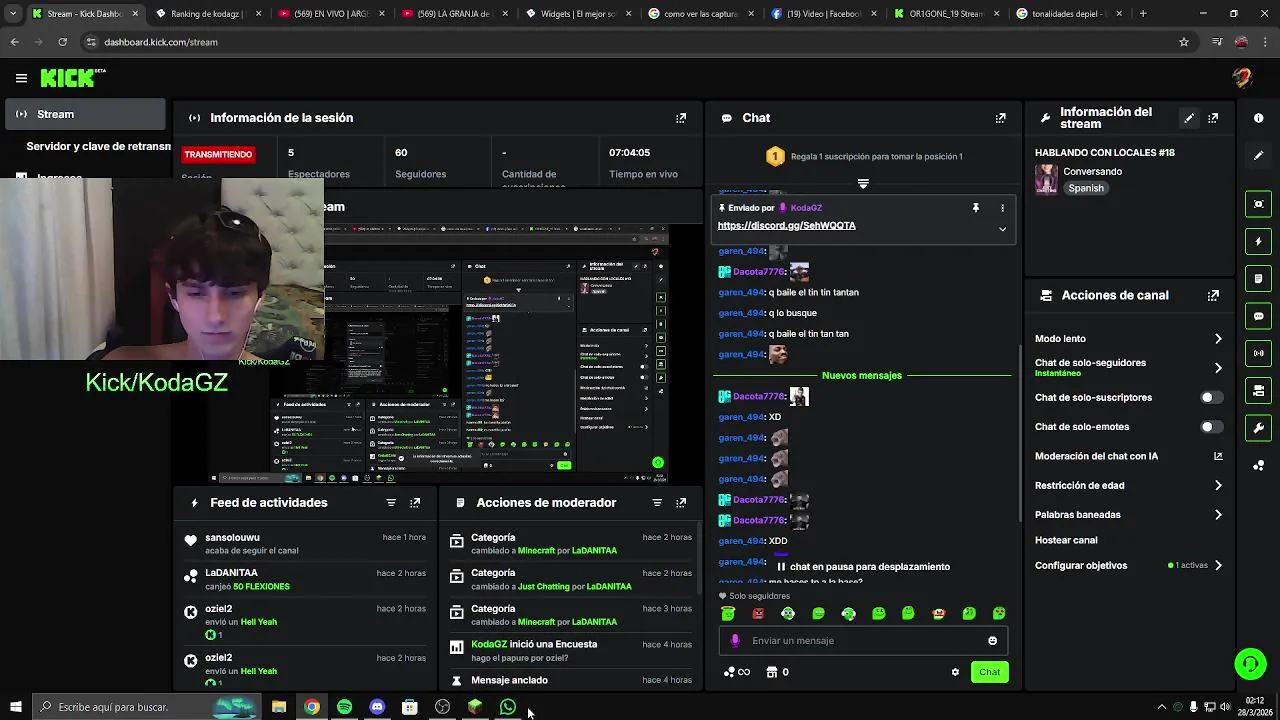Screen dimensions: 1280x720
Task: Pop out the Acciones de moderador panel
Action: point(681,503)
